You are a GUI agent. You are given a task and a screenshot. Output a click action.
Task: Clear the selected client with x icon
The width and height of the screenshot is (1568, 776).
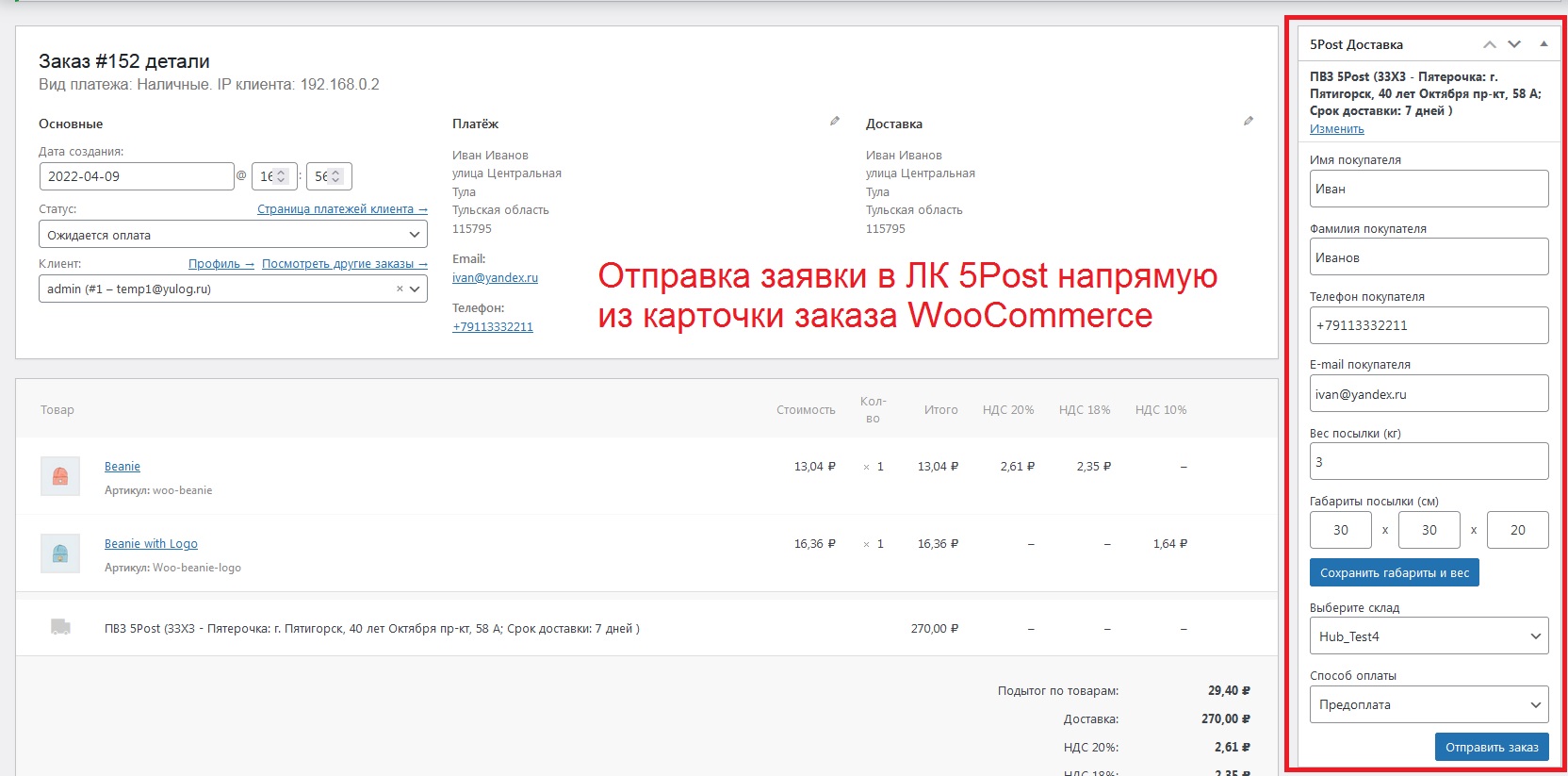click(x=400, y=289)
